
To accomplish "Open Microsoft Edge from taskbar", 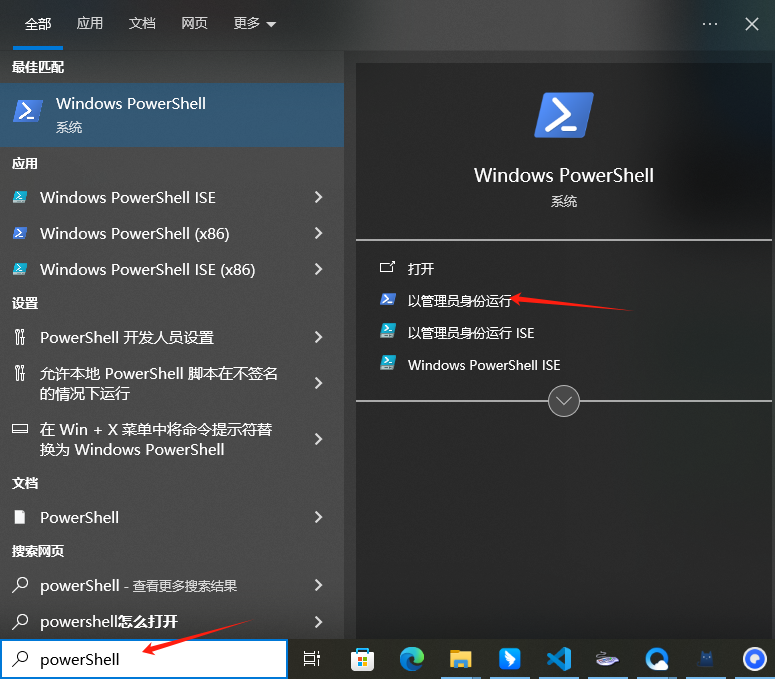I will click(411, 659).
